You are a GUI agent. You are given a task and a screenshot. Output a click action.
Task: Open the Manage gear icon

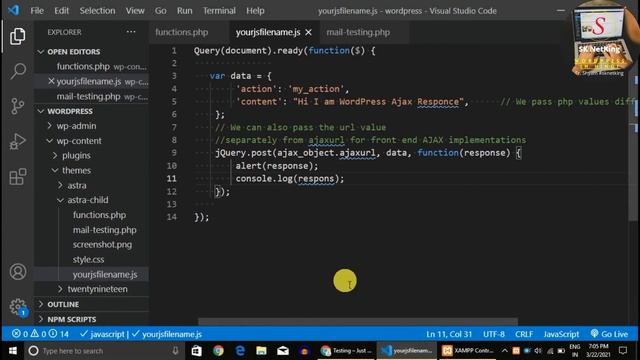[x=18, y=307]
